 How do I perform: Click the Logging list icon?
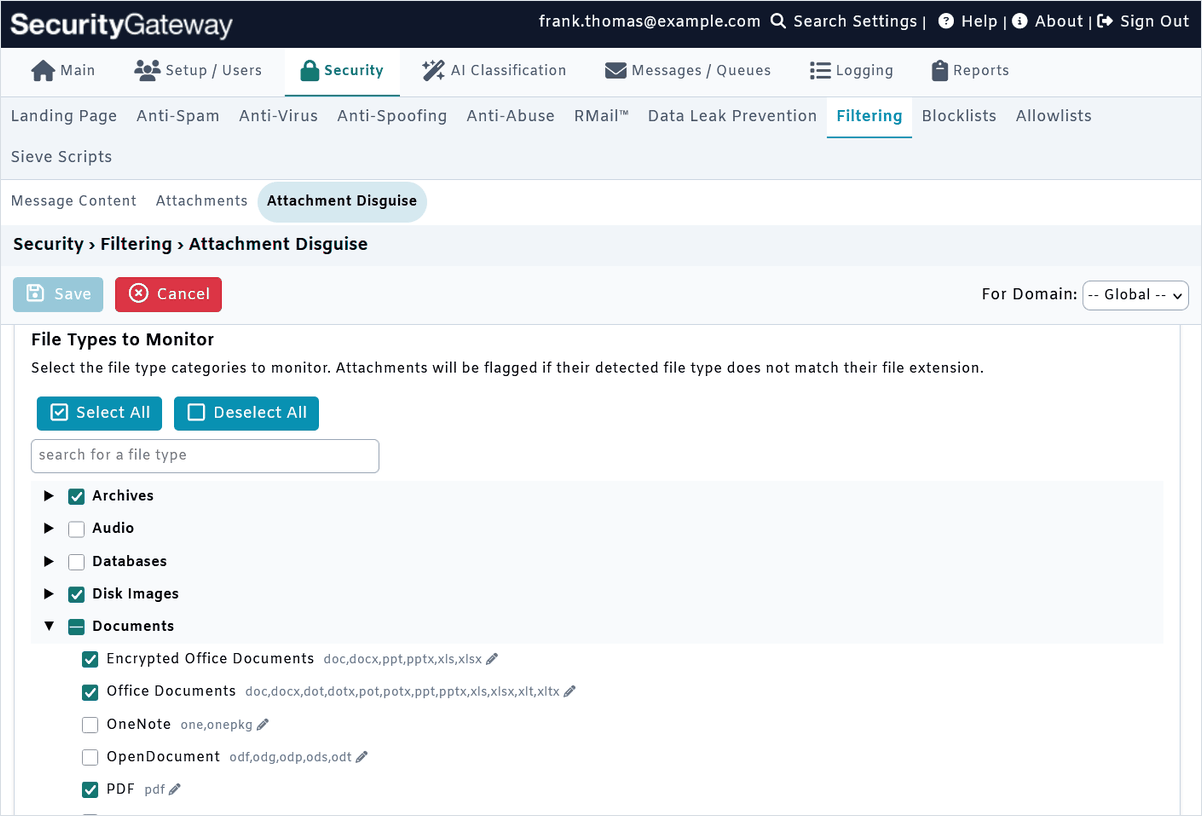pos(820,71)
